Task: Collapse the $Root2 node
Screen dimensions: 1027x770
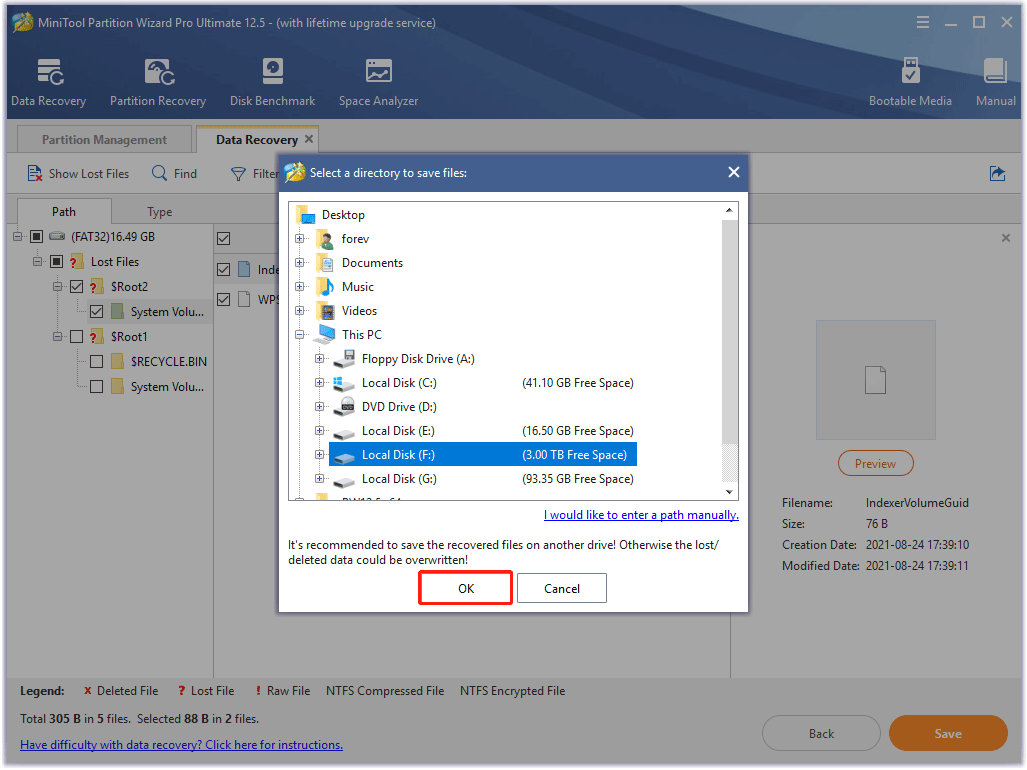Action: click(x=58, y=287)
